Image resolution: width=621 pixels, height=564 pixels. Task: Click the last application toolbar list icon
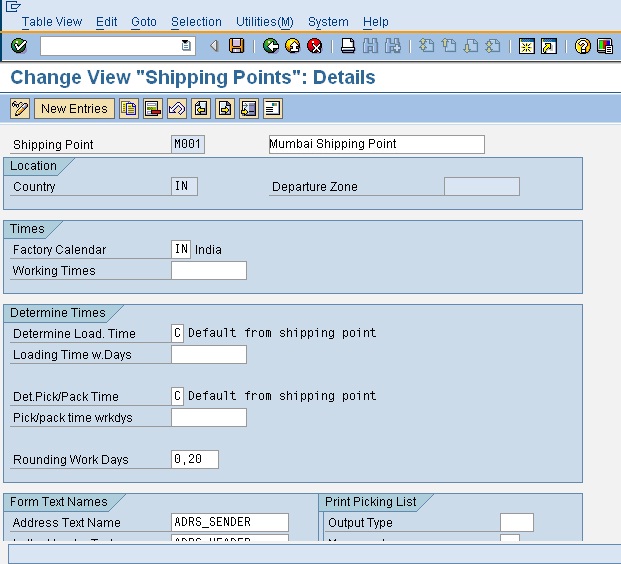pyautogui.click(x=273, y=109)
